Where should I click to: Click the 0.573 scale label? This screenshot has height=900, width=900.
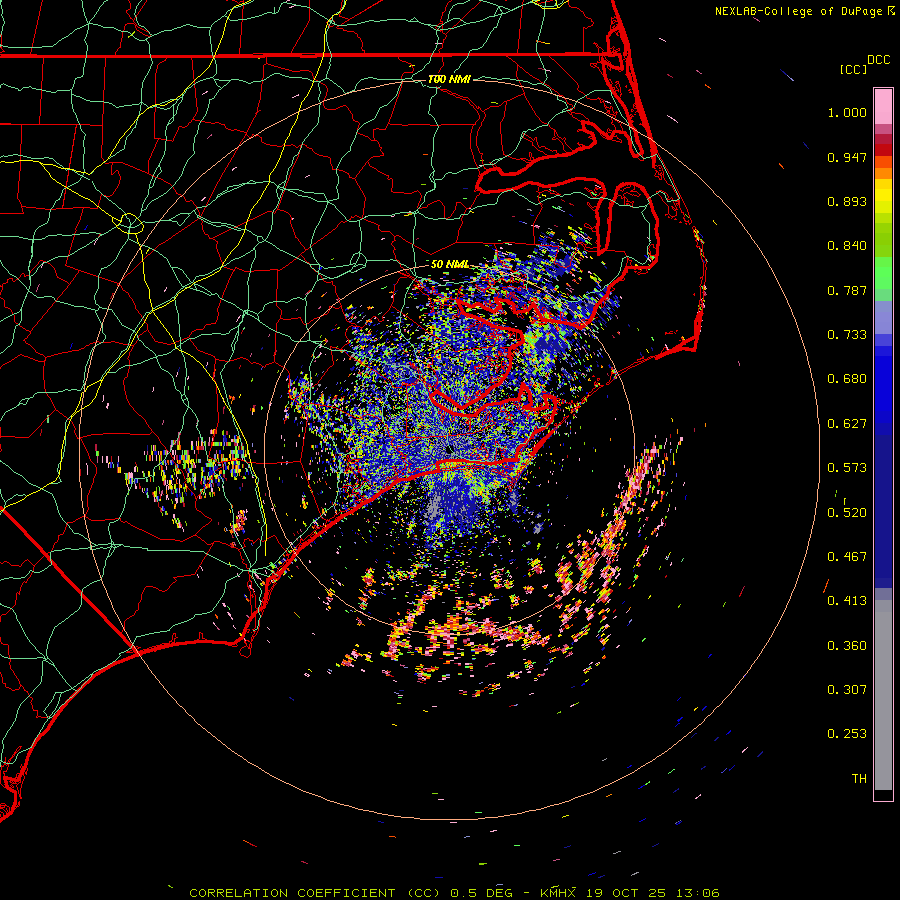pos(847,468)
